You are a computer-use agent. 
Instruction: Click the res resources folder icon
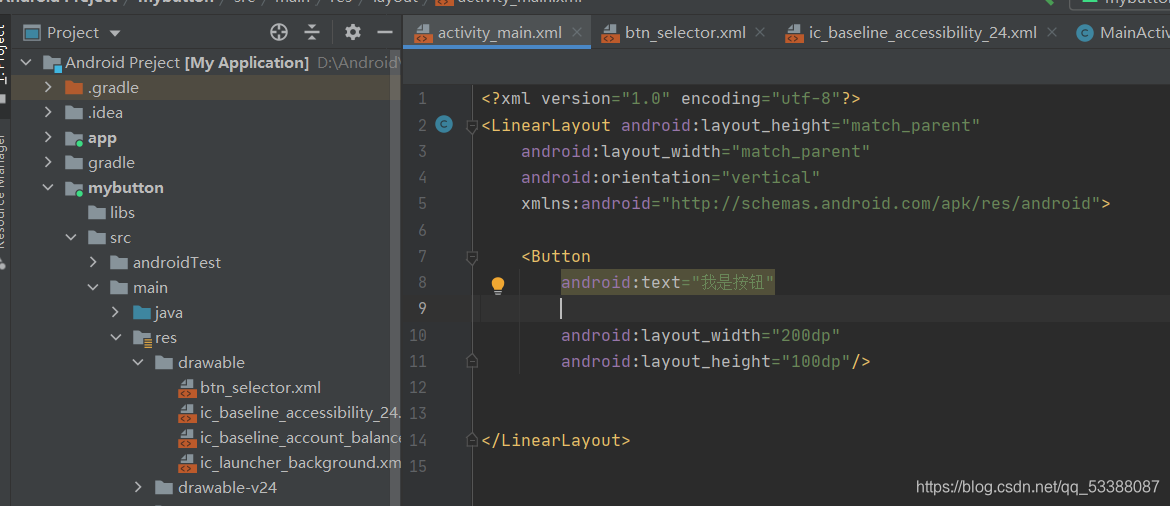coord(142,338)
